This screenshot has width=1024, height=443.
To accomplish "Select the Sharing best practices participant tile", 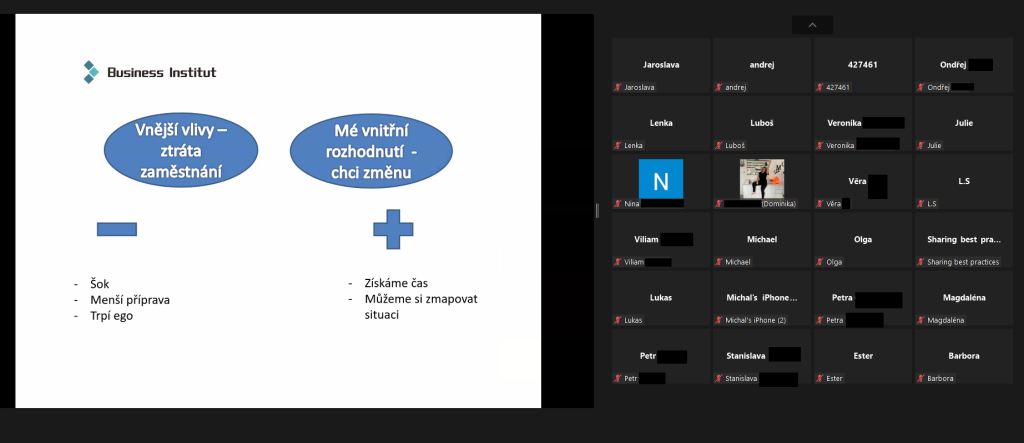I will tap(963, 240).
